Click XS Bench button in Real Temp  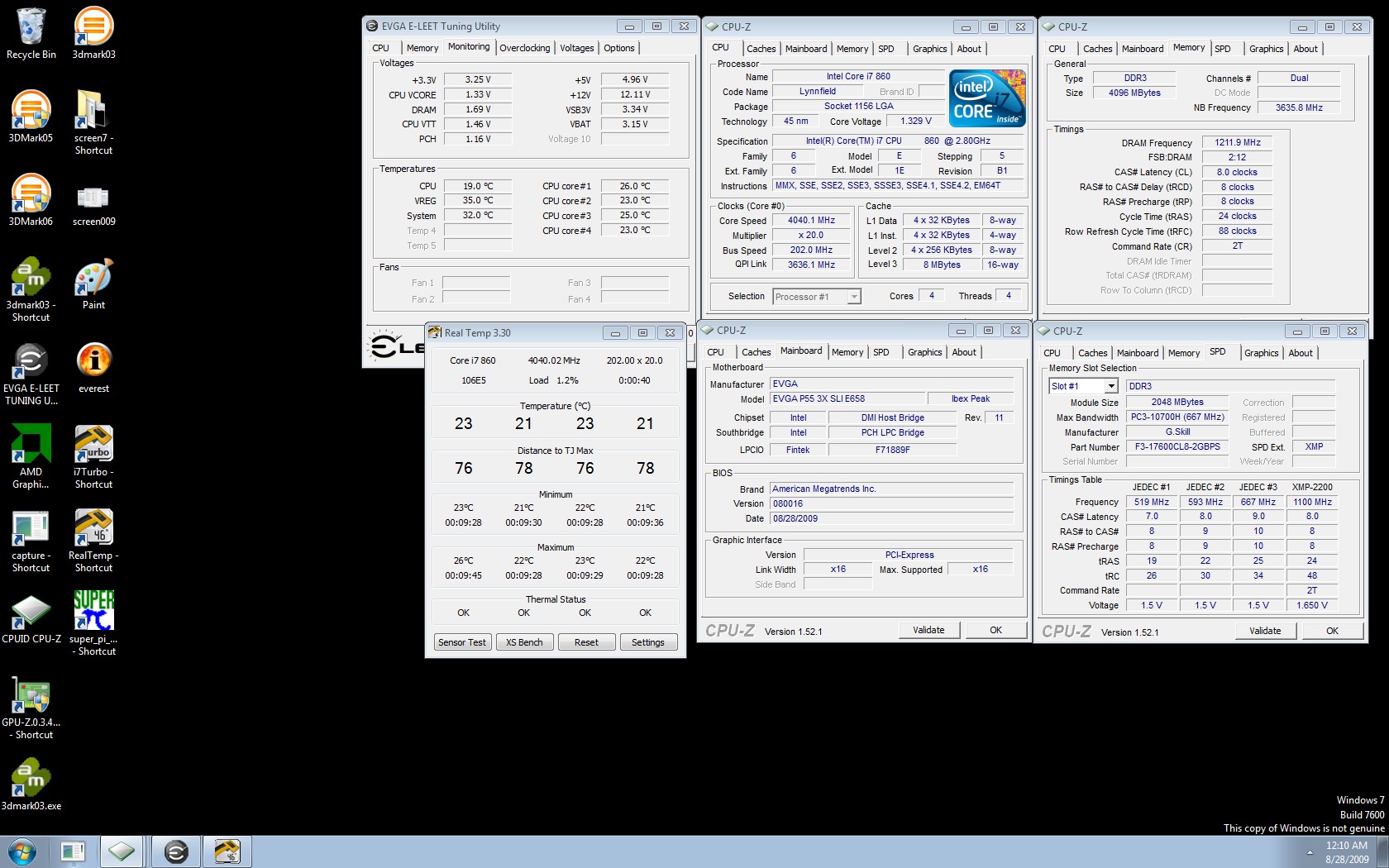click(x=524, y=642)
